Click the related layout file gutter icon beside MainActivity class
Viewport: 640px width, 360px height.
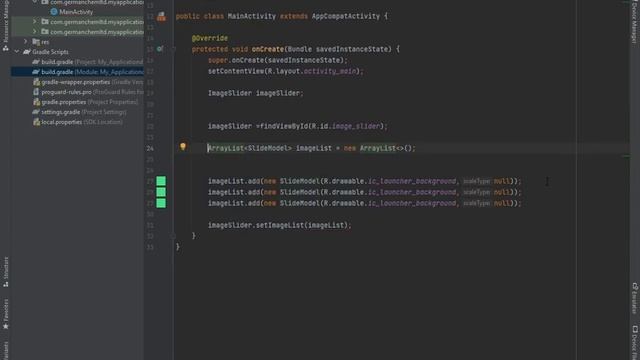pos(162,17)
